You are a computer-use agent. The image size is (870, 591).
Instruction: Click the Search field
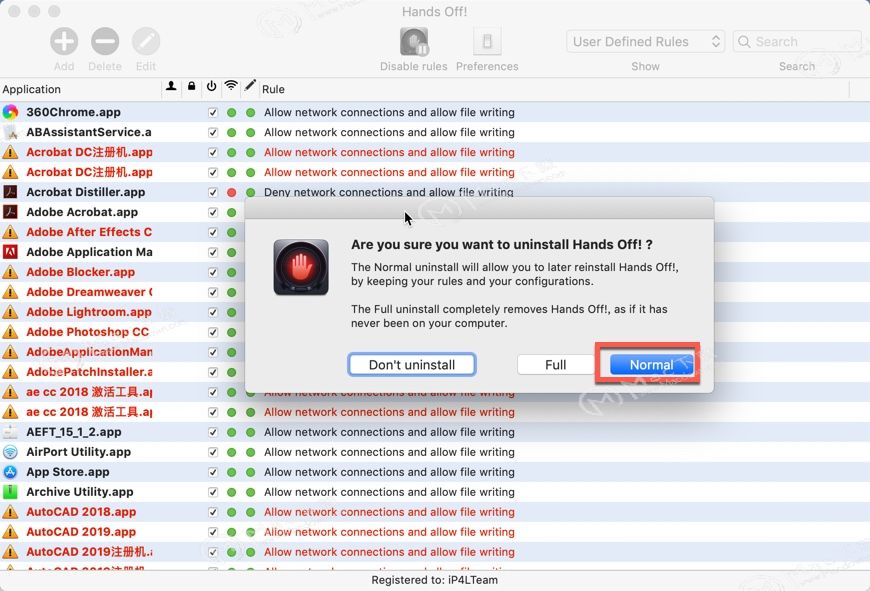coord(797,42)
